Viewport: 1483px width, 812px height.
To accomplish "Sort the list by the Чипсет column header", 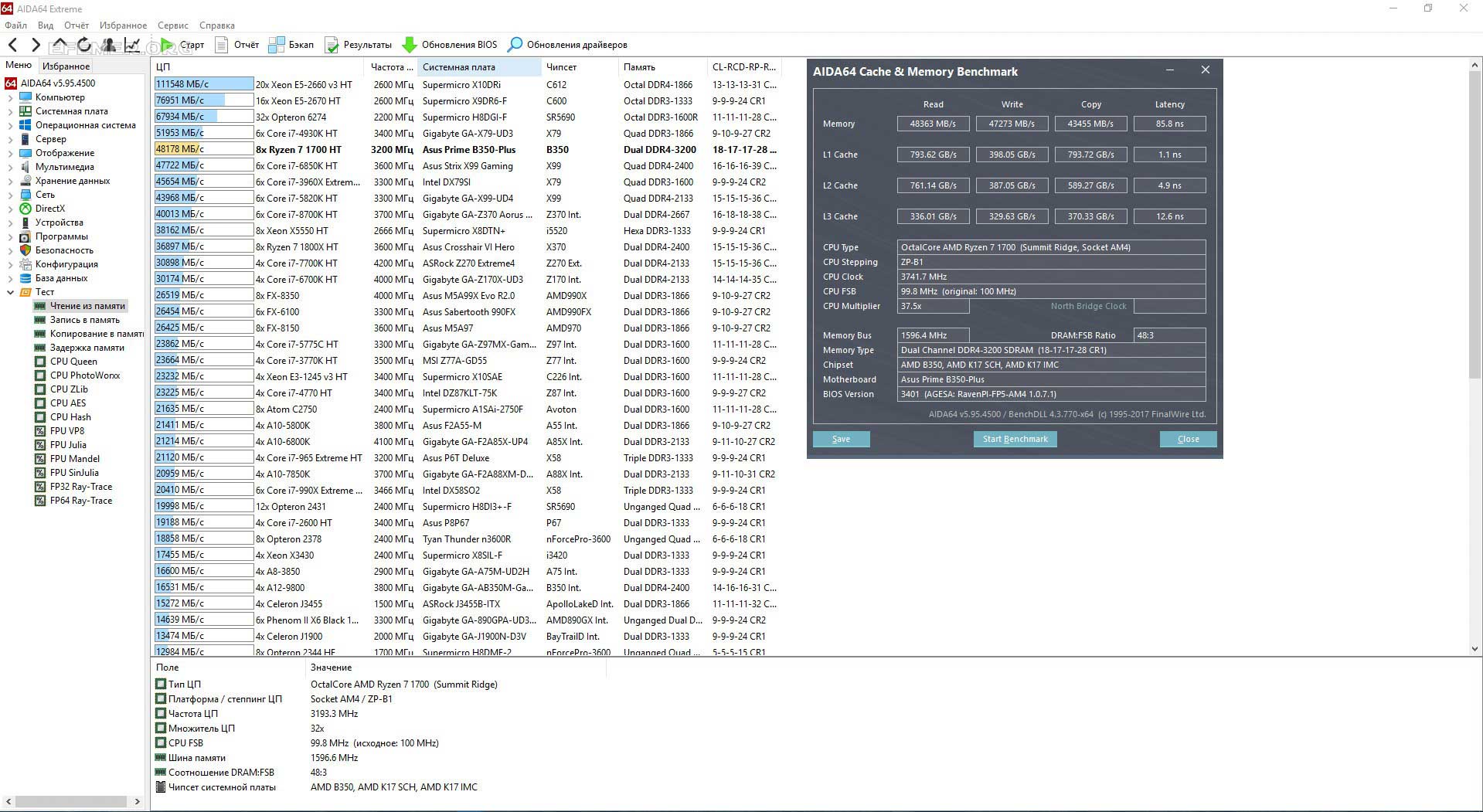I will pyautogui.click(x=579, y=67).
